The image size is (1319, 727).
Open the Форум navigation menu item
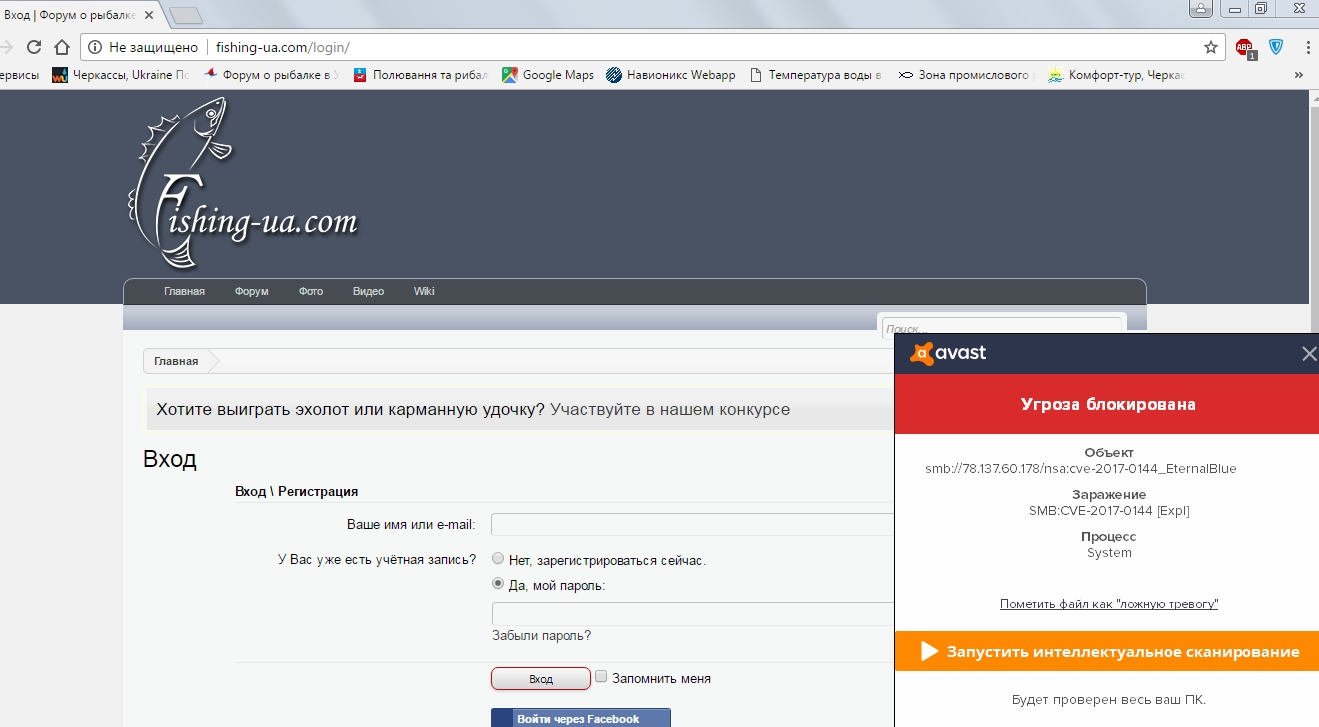coord(251,292)
